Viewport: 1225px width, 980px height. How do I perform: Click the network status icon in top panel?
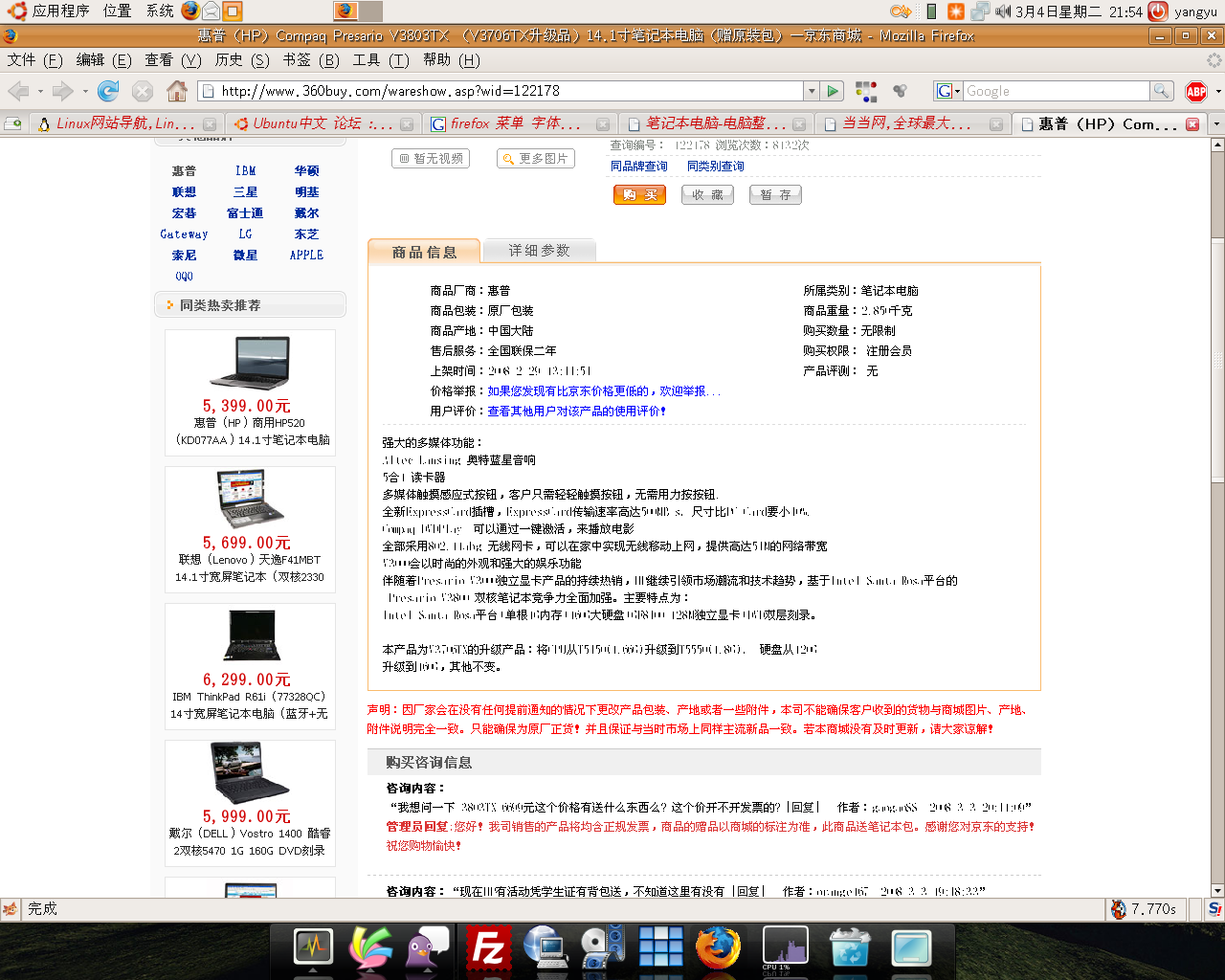tap(980, 11)
